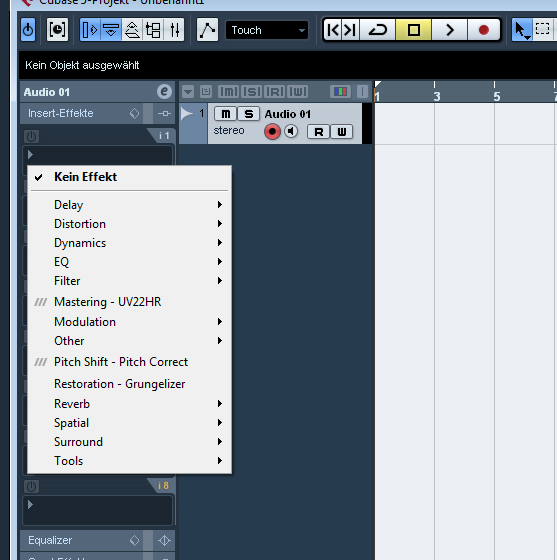Expand the Other effects submenu
Screen dimensions: 557x560
click(129, 341)
